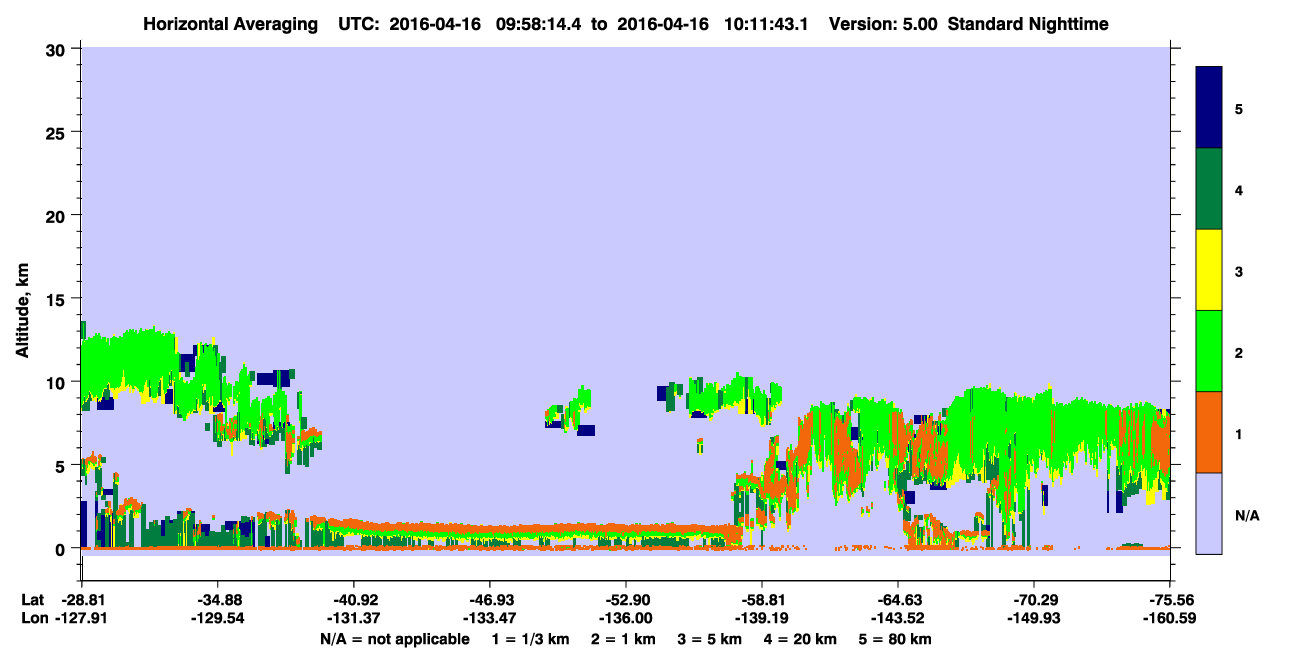Viewport: 1300px width, 667px height.
Task: Click latitude value -28.81
Action: (x=82, y=600)
